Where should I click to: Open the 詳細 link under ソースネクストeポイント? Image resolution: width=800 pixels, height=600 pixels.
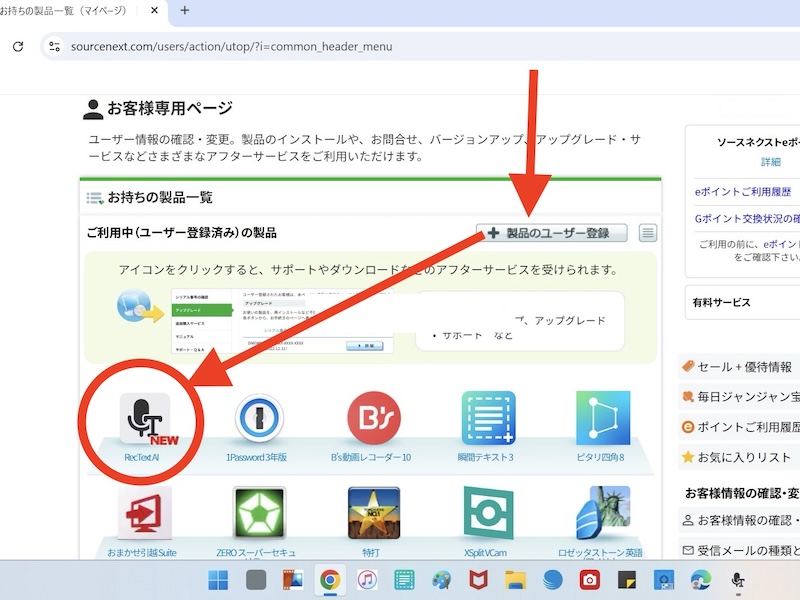coord(770,163)
